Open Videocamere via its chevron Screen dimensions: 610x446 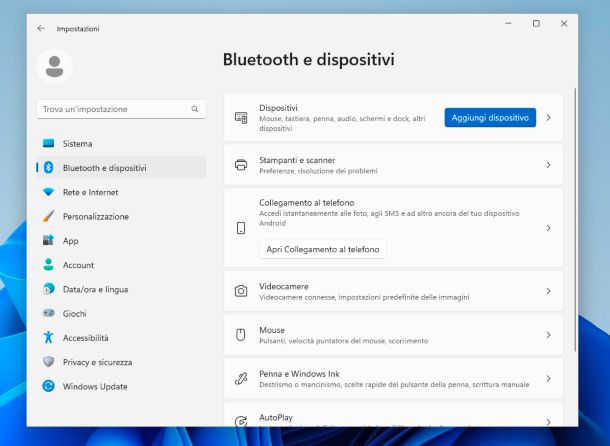pyautogui.click(x=548, y=291)
